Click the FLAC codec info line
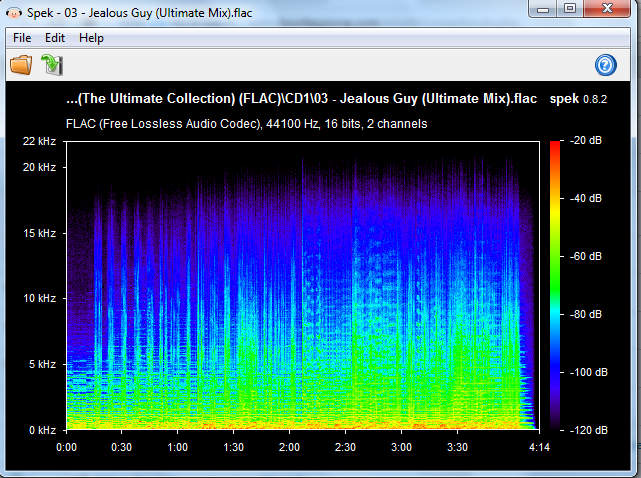This screenshot has height=478, width=641. (x=247, y=124)
